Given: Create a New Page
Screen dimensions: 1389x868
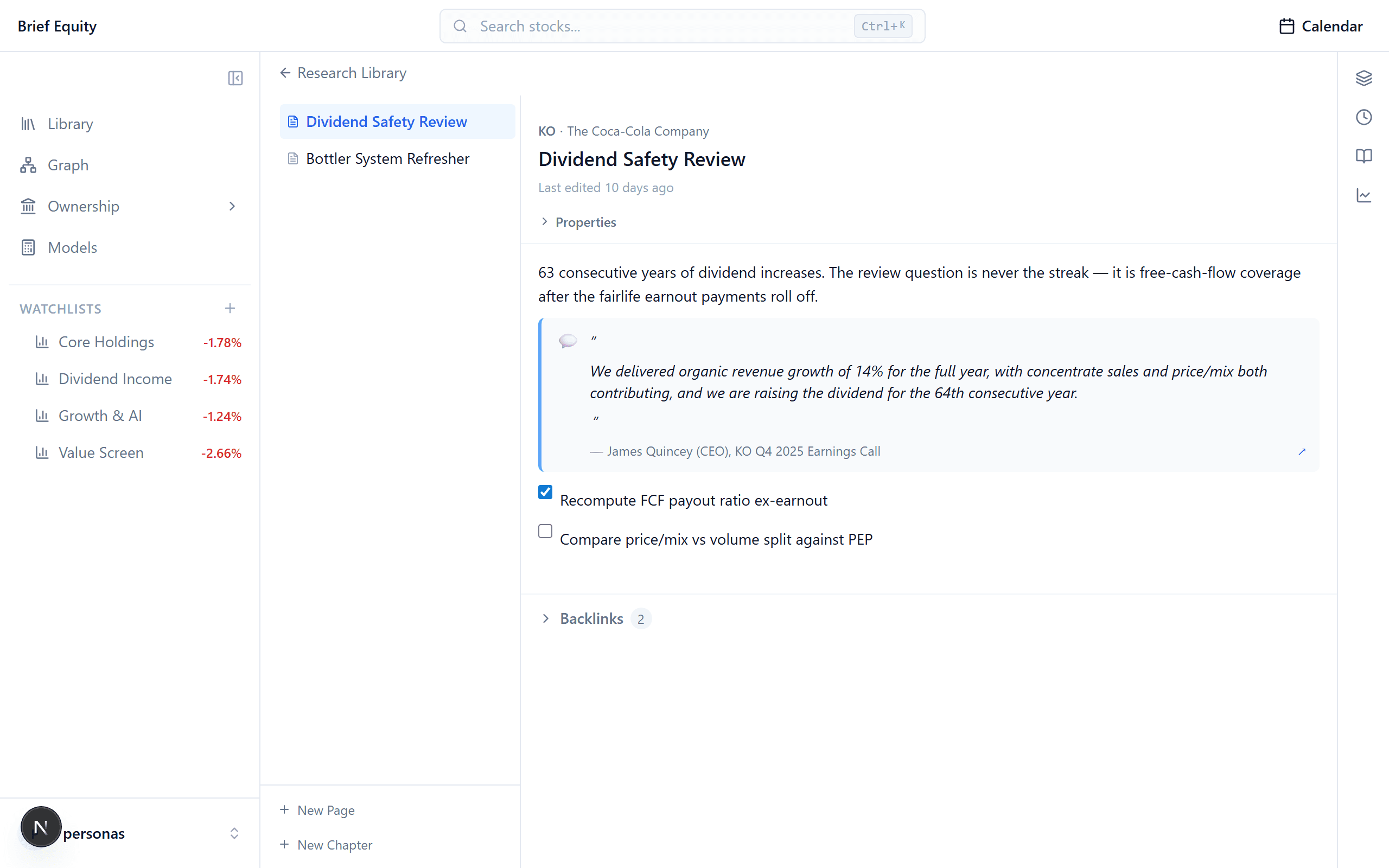Looking at the screenshot, I should (x=317, y=810).
